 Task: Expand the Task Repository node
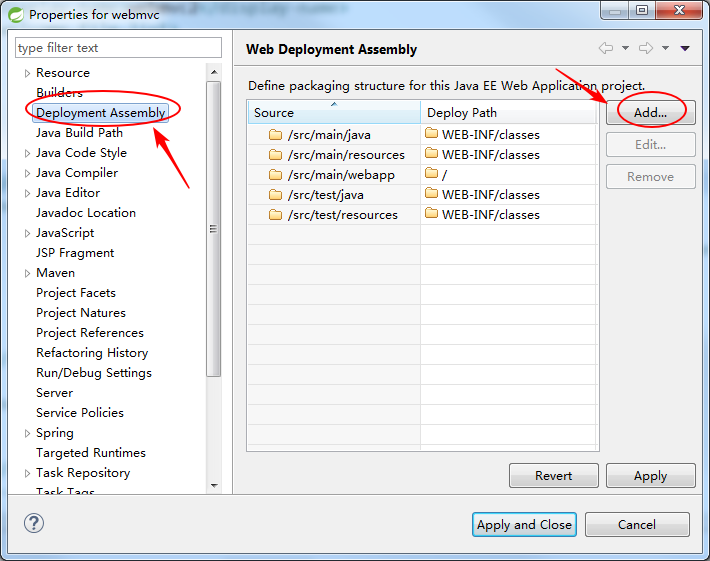(x=27, y=473)
